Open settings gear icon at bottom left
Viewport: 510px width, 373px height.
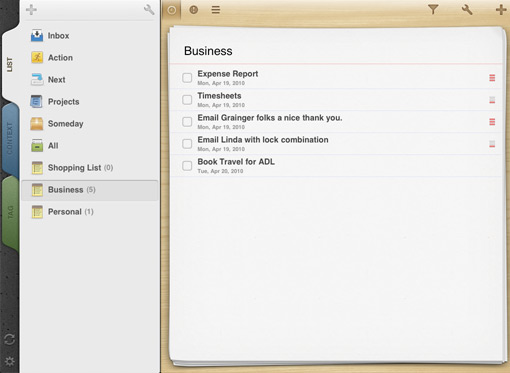pos(9,361)
